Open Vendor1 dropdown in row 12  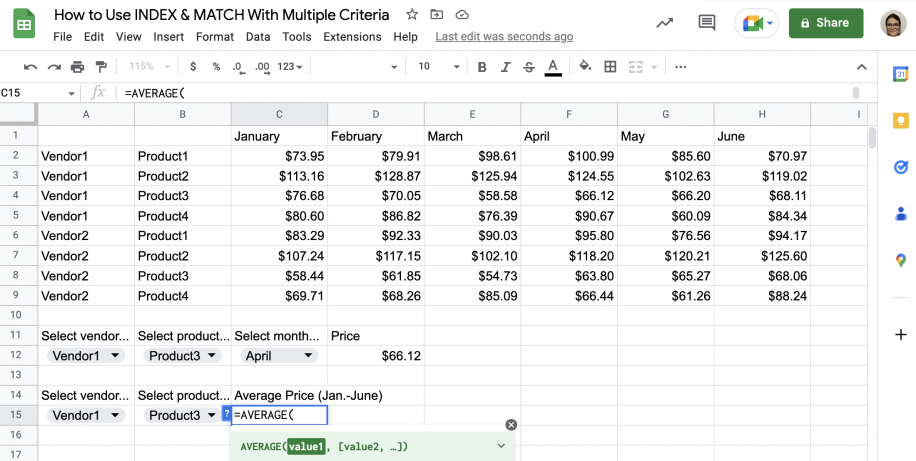[x=86, y=356]
